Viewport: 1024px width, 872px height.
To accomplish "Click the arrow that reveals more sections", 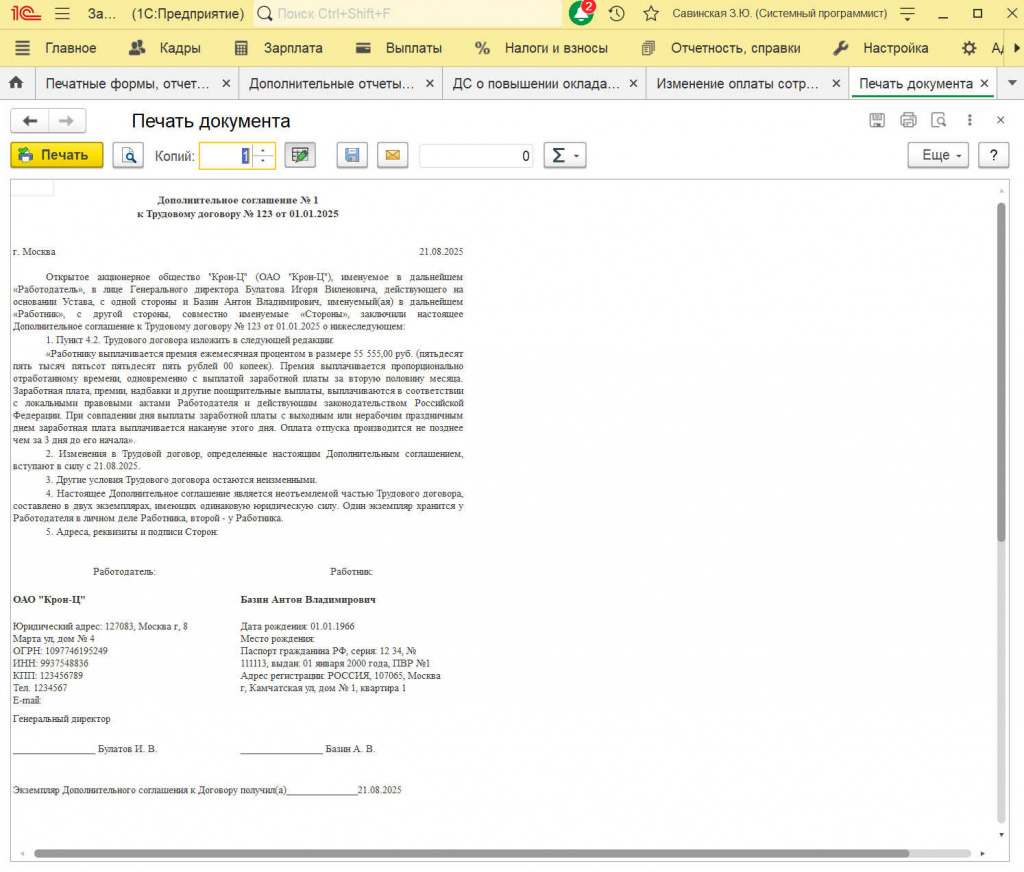I will (x=1016, y=48).
